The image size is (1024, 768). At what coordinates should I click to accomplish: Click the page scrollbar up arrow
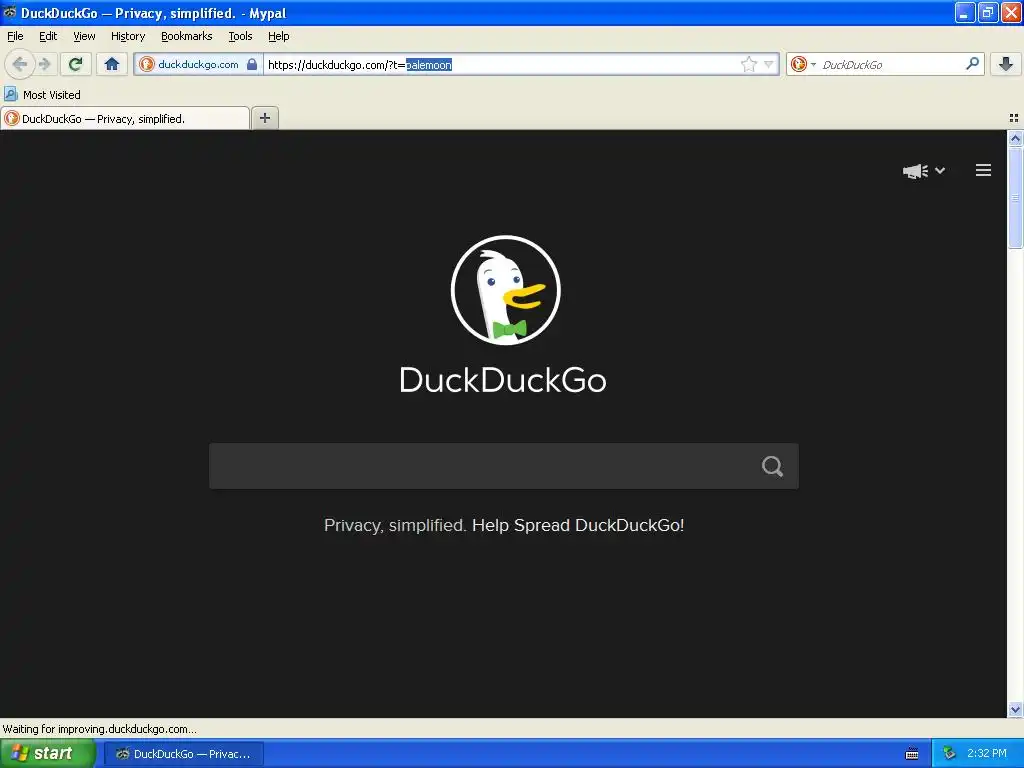1015,138
